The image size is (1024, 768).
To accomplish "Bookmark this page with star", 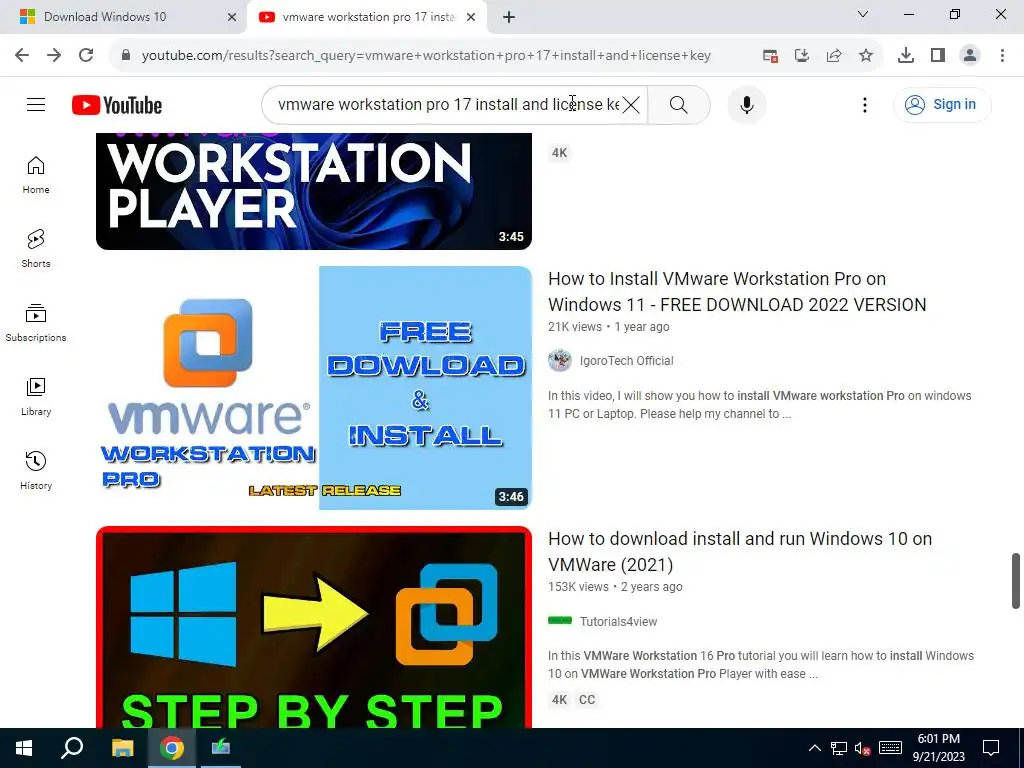I will coord(866,56).
